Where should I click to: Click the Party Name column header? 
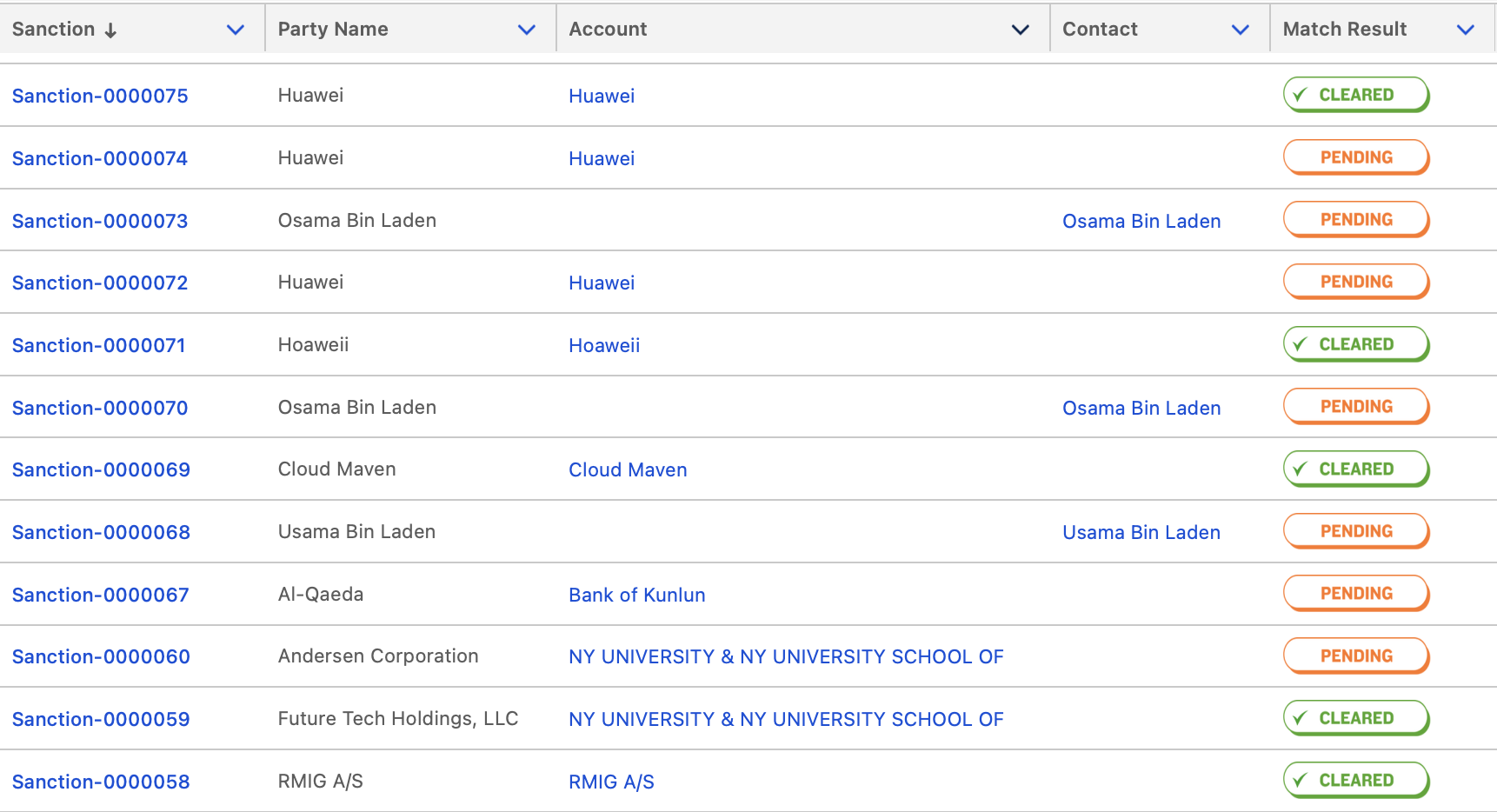pyautogui.click(x=333, y=29)
